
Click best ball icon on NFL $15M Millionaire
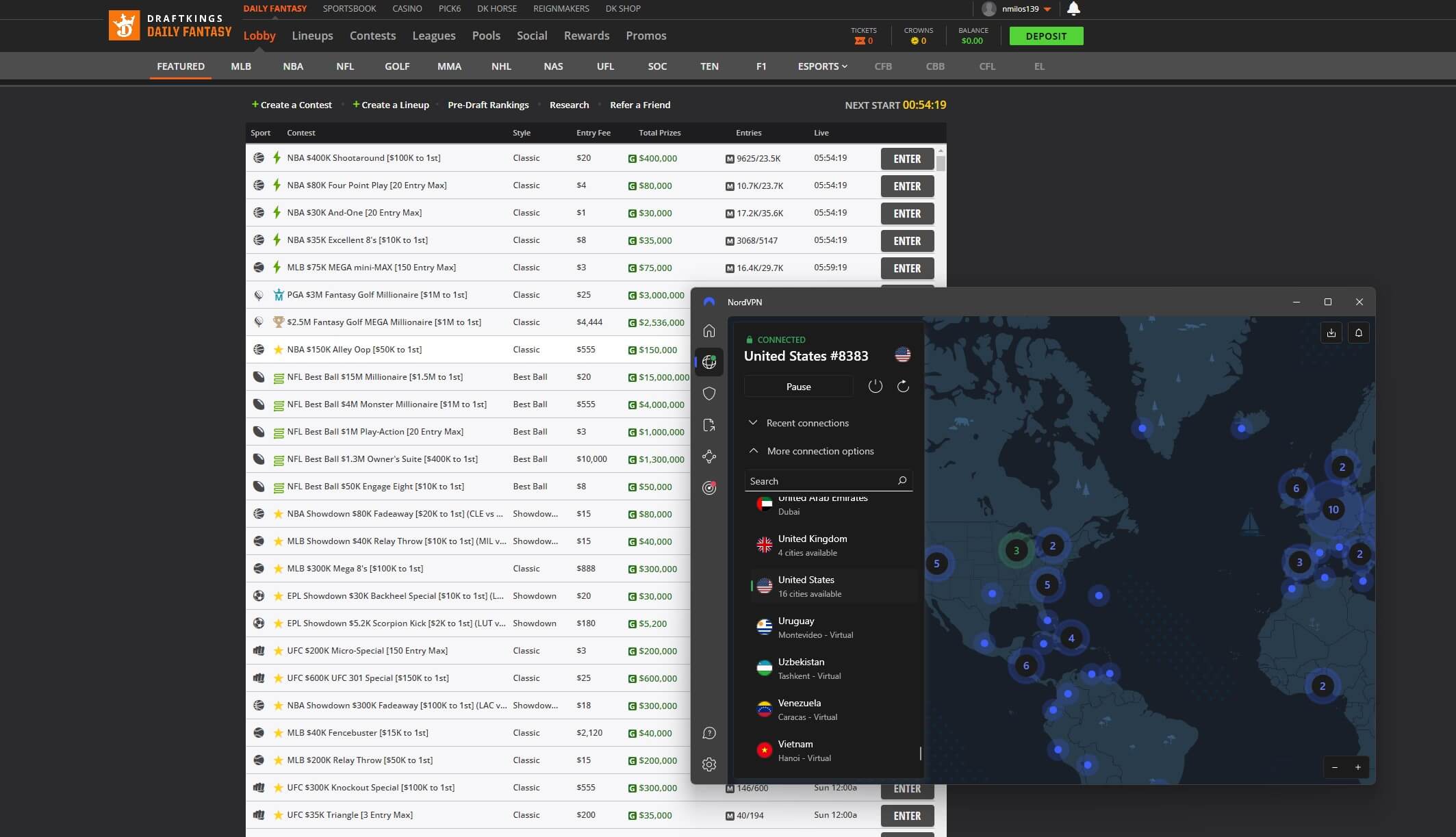(279, 377)
